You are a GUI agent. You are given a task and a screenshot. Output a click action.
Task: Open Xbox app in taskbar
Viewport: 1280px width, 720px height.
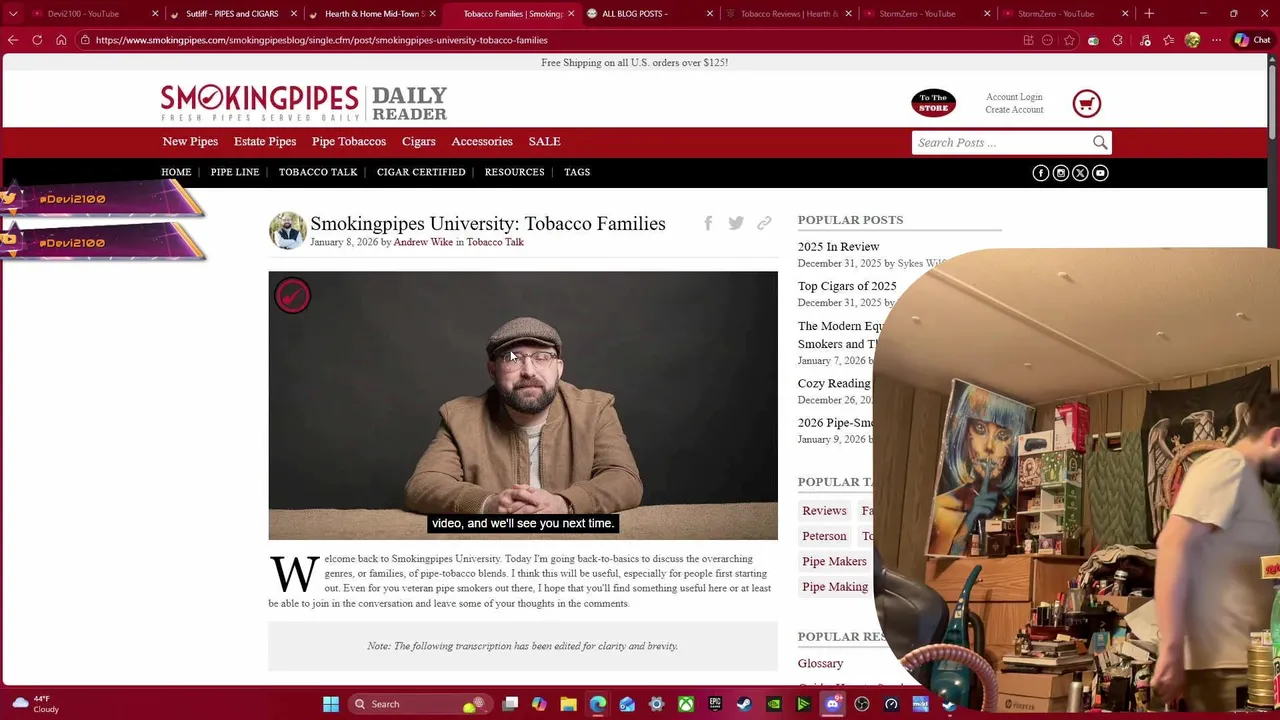tap(686, 704)
